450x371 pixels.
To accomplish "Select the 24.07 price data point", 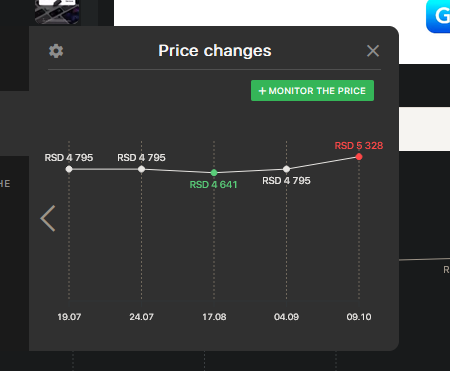I will (x=141, y=169).
